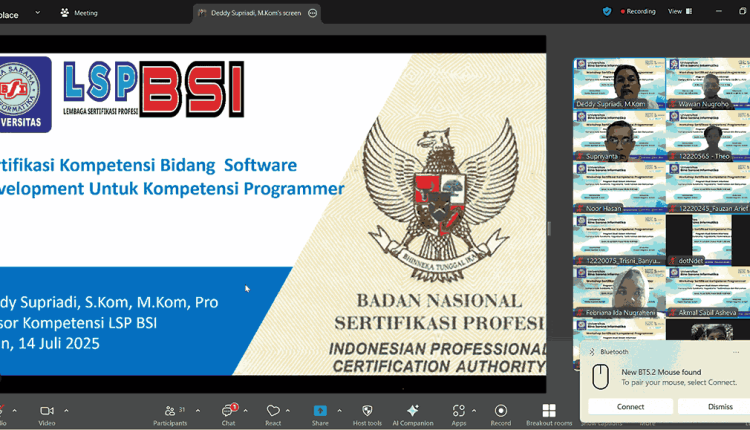This screenshot has width=750, height=430.
Task: Select dotNdet video tile
Action: pos(708,240)
